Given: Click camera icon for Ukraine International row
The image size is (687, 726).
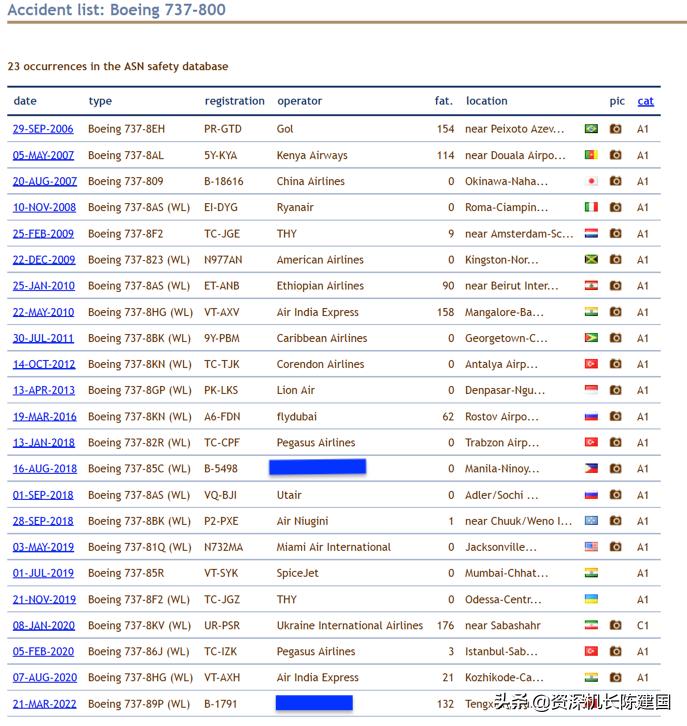Looking at the screenshot, I should (616, 625).
